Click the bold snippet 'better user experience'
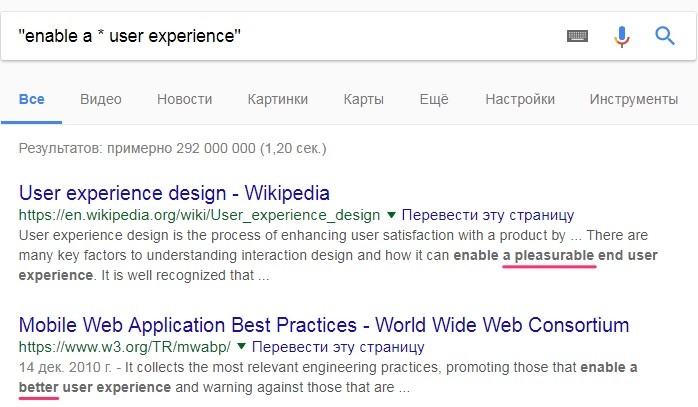 pyautogui.click(x=94, y=387)
